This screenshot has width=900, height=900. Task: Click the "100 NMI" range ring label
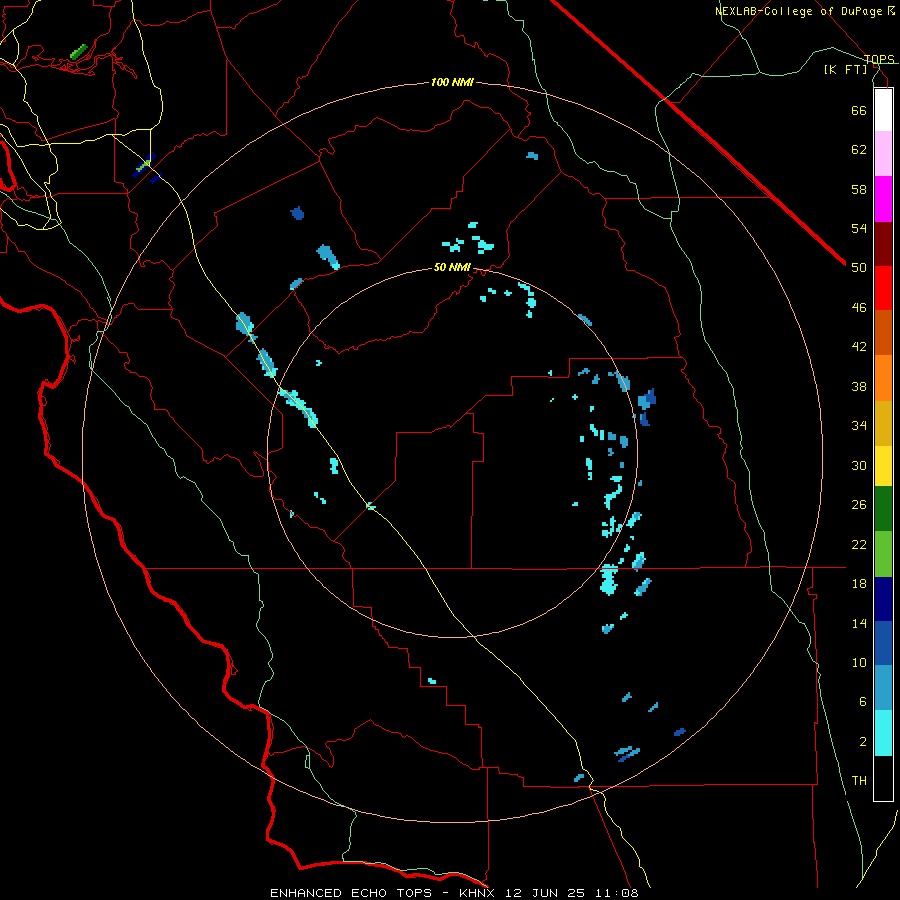pos(452,82)
